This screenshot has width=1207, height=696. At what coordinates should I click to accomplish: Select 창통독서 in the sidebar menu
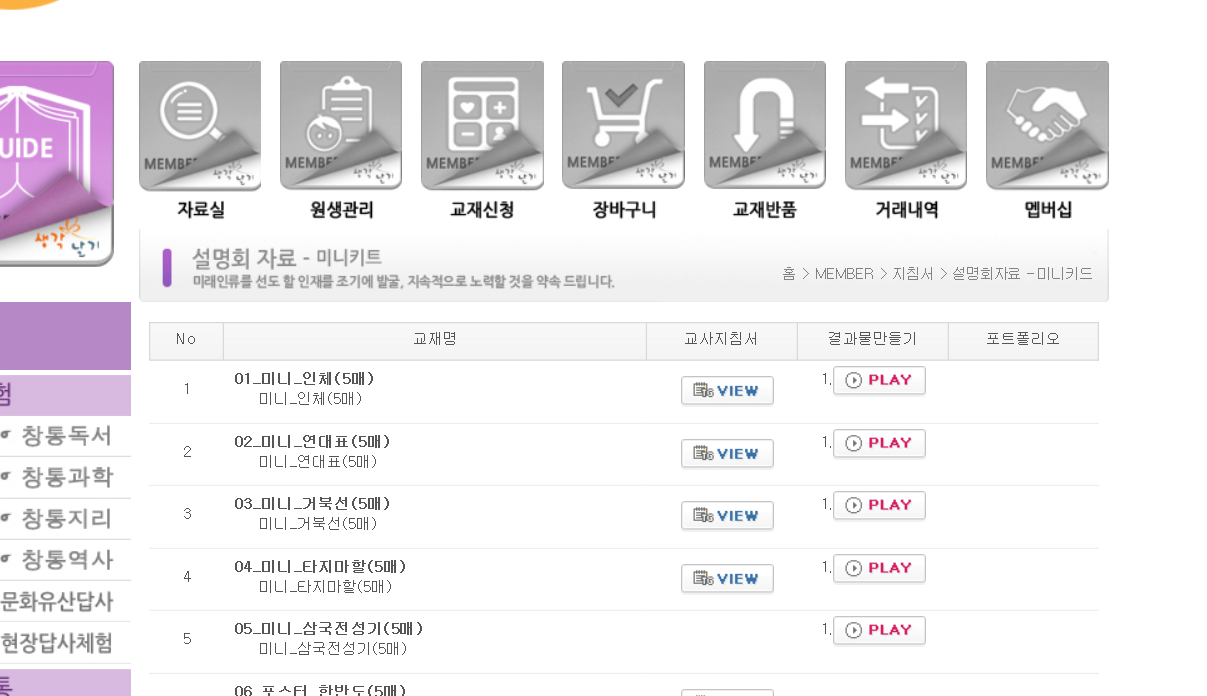click(x=66, y=436)
